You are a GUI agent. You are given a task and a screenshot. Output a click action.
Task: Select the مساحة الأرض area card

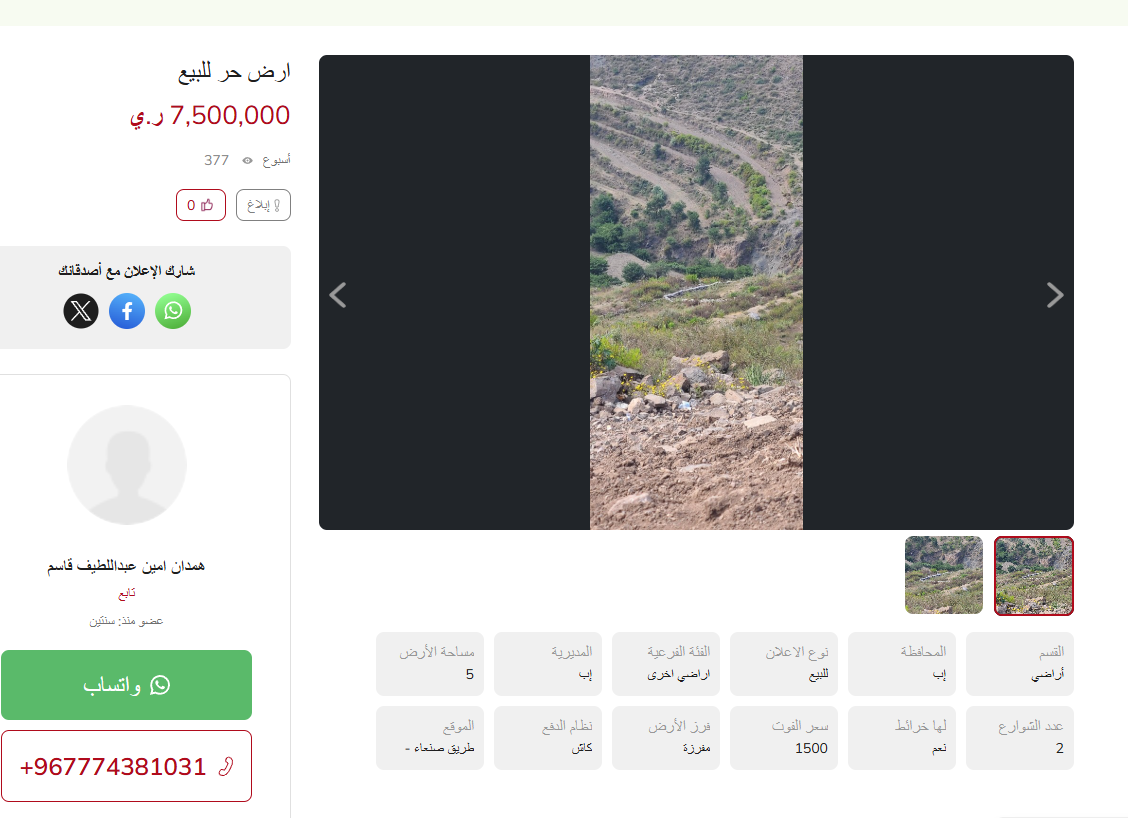tap(430, 664)
